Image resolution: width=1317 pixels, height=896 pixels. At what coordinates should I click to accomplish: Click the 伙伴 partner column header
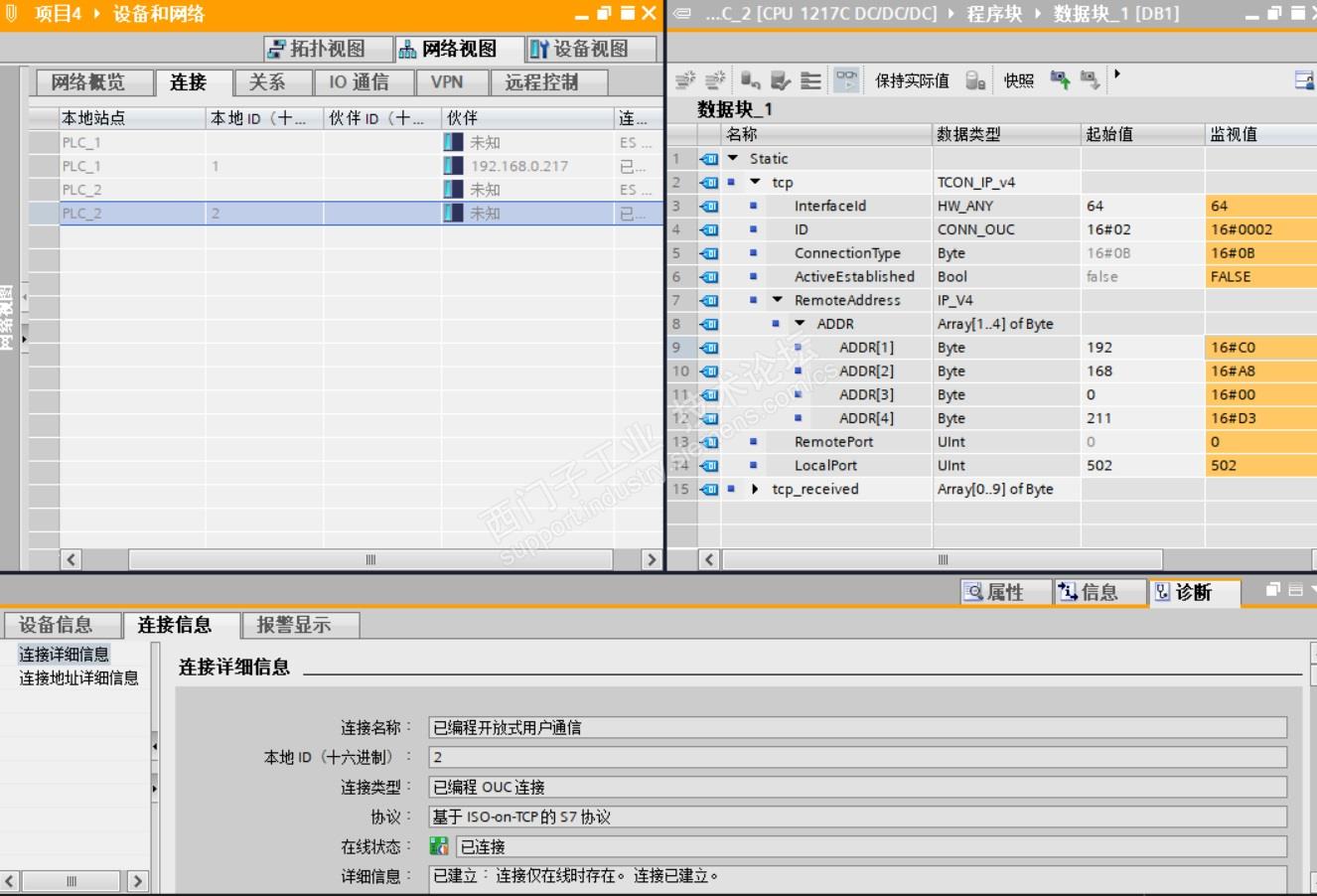(527, 118)
